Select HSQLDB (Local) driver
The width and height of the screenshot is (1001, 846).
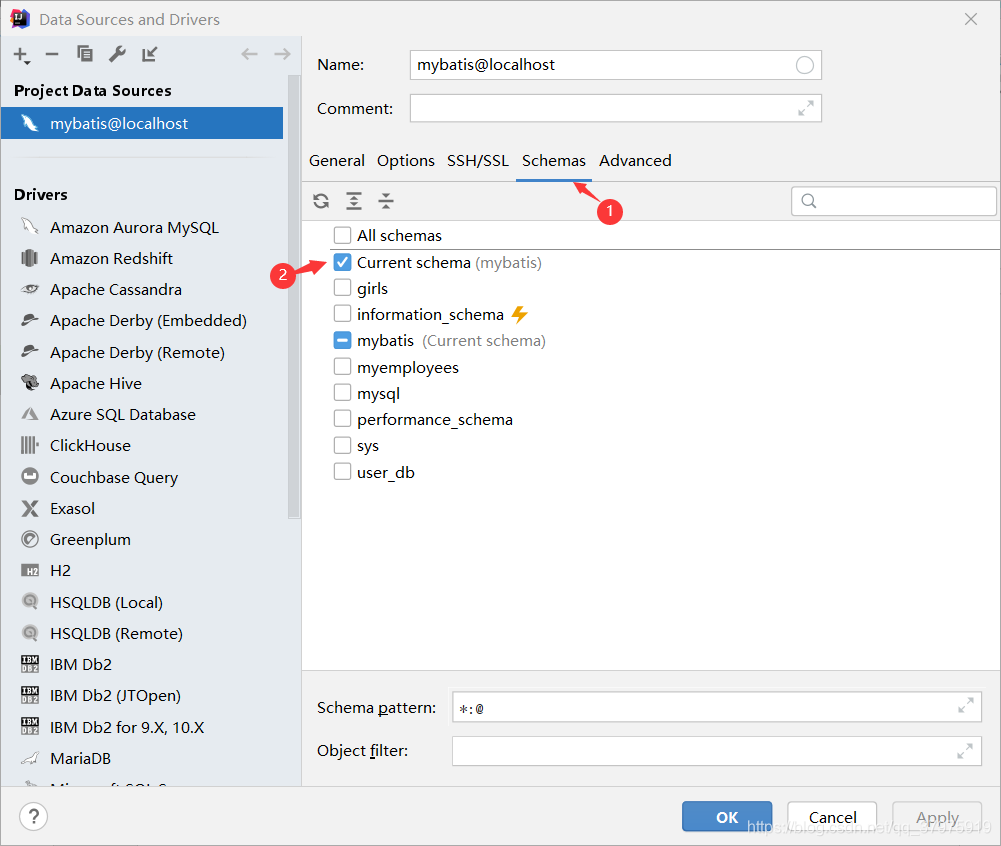107,602
